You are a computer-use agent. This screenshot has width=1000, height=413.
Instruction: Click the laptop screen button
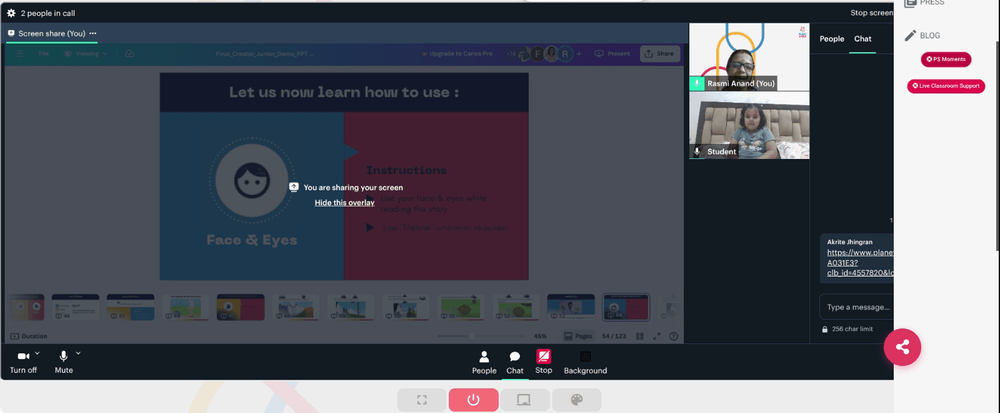point(524,400)
